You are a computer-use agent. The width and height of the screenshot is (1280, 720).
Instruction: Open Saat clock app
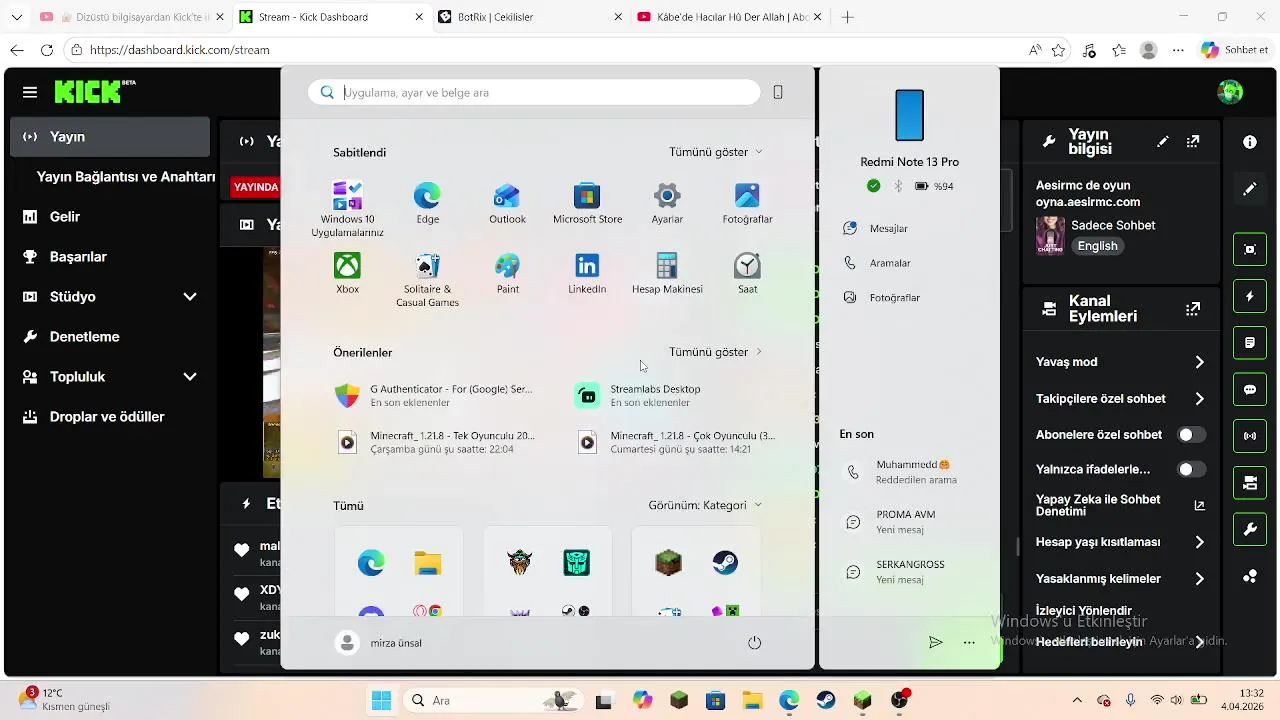tap(747, 273)
